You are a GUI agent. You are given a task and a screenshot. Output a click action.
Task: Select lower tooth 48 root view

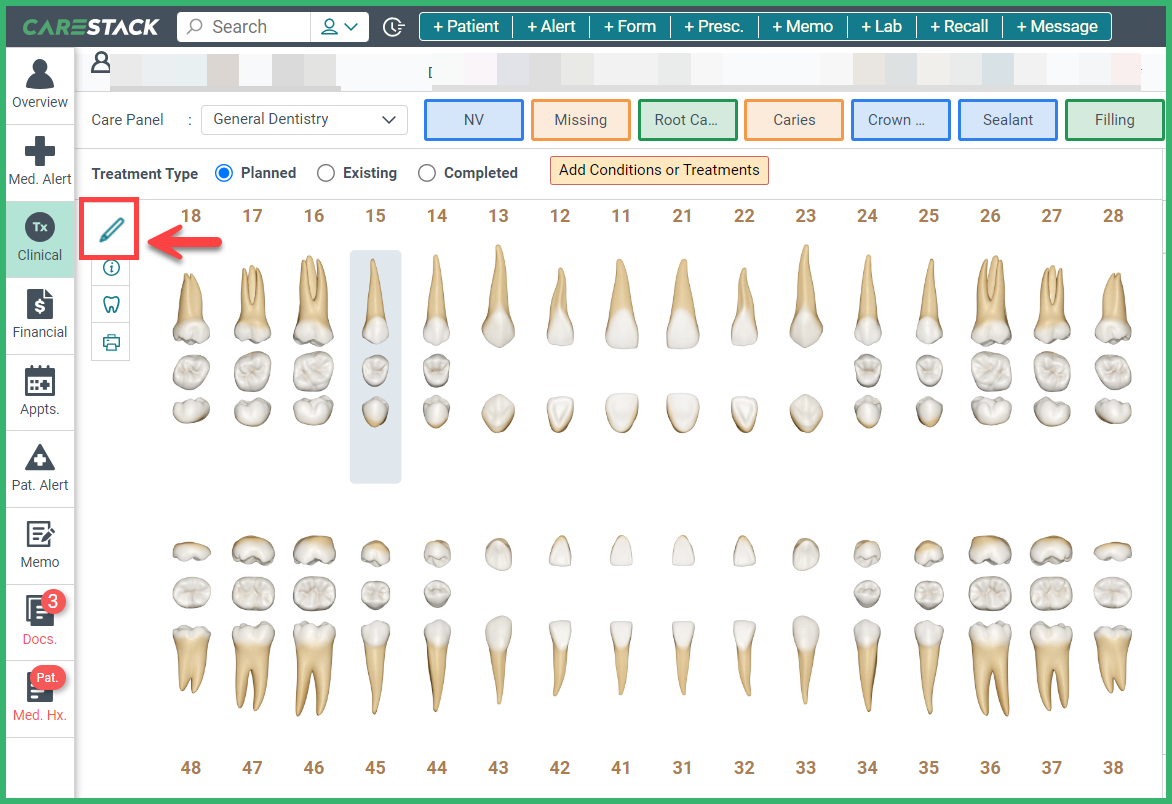pyautogui.click(x=191, y=660)
